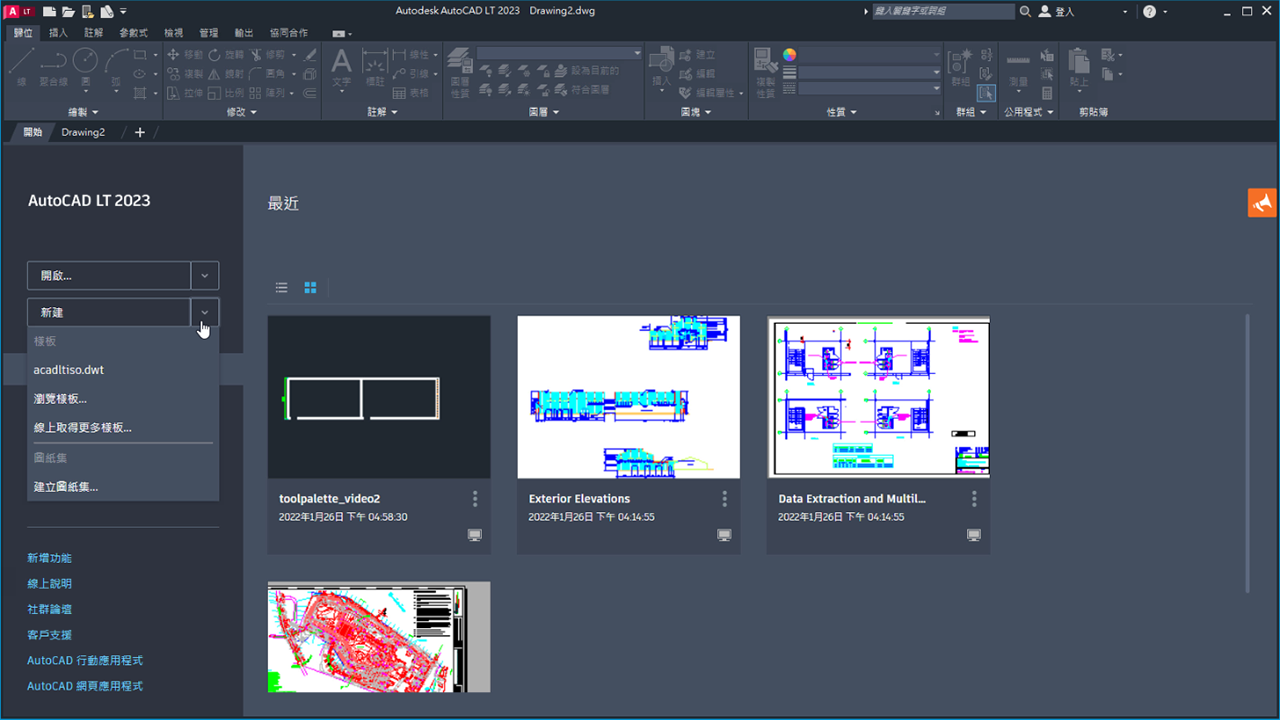Viewport: 1280px width, 720px height.
Task: Choose the Fillet (圓角) tool
Action: [x=268, y=74]
